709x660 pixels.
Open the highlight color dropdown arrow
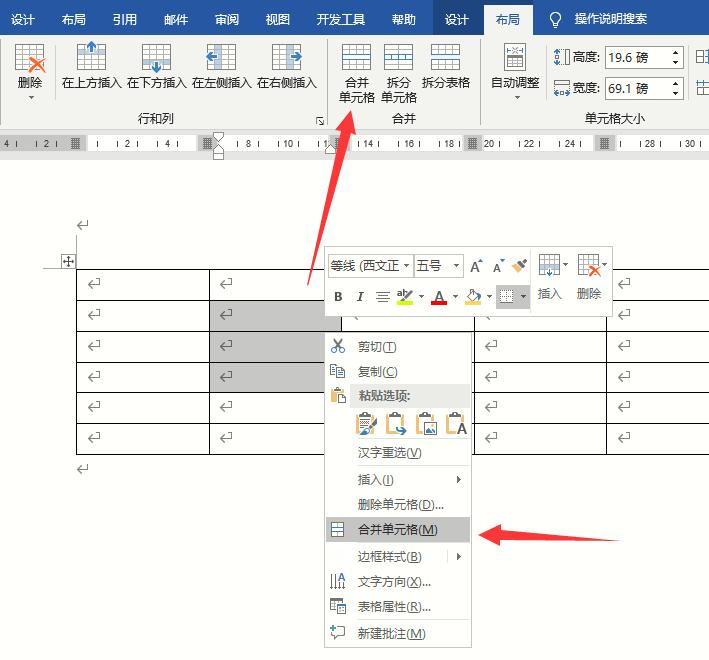(421, 297)
